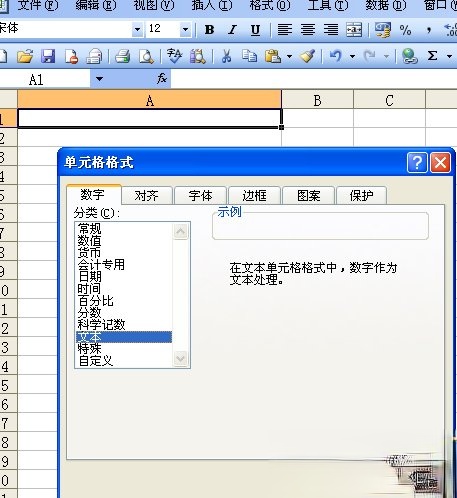Screen dimensions: 457x498
Task: Center align text
Action: (308, 30)
